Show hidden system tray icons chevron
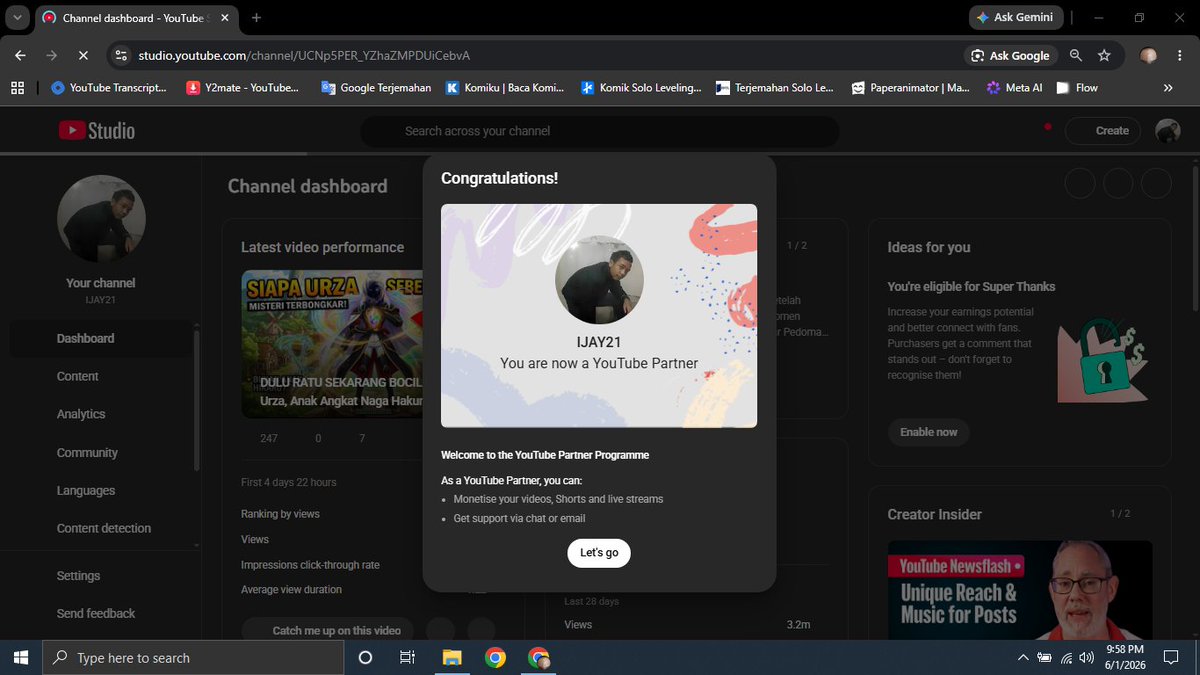Image resolution: width=1200 pixels, height=675 pixels. click(1022, 657)
